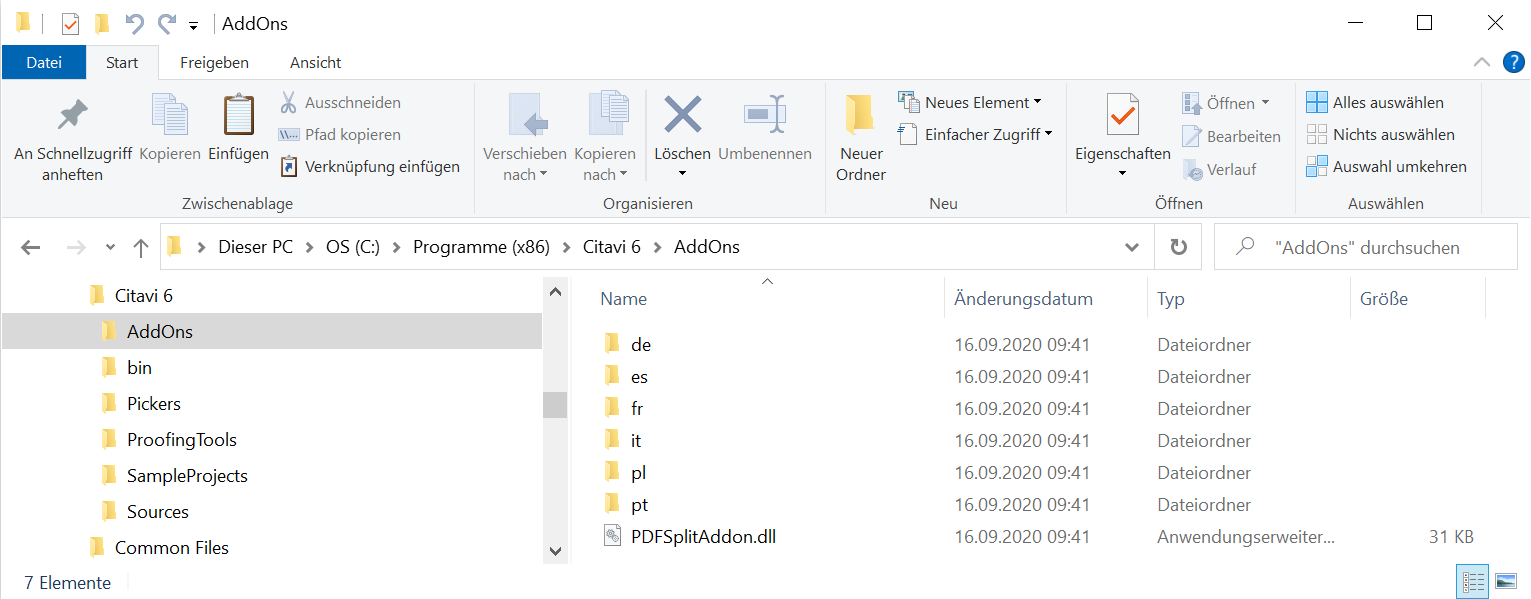Click quick access new folder icon

[x=102, y=23]
